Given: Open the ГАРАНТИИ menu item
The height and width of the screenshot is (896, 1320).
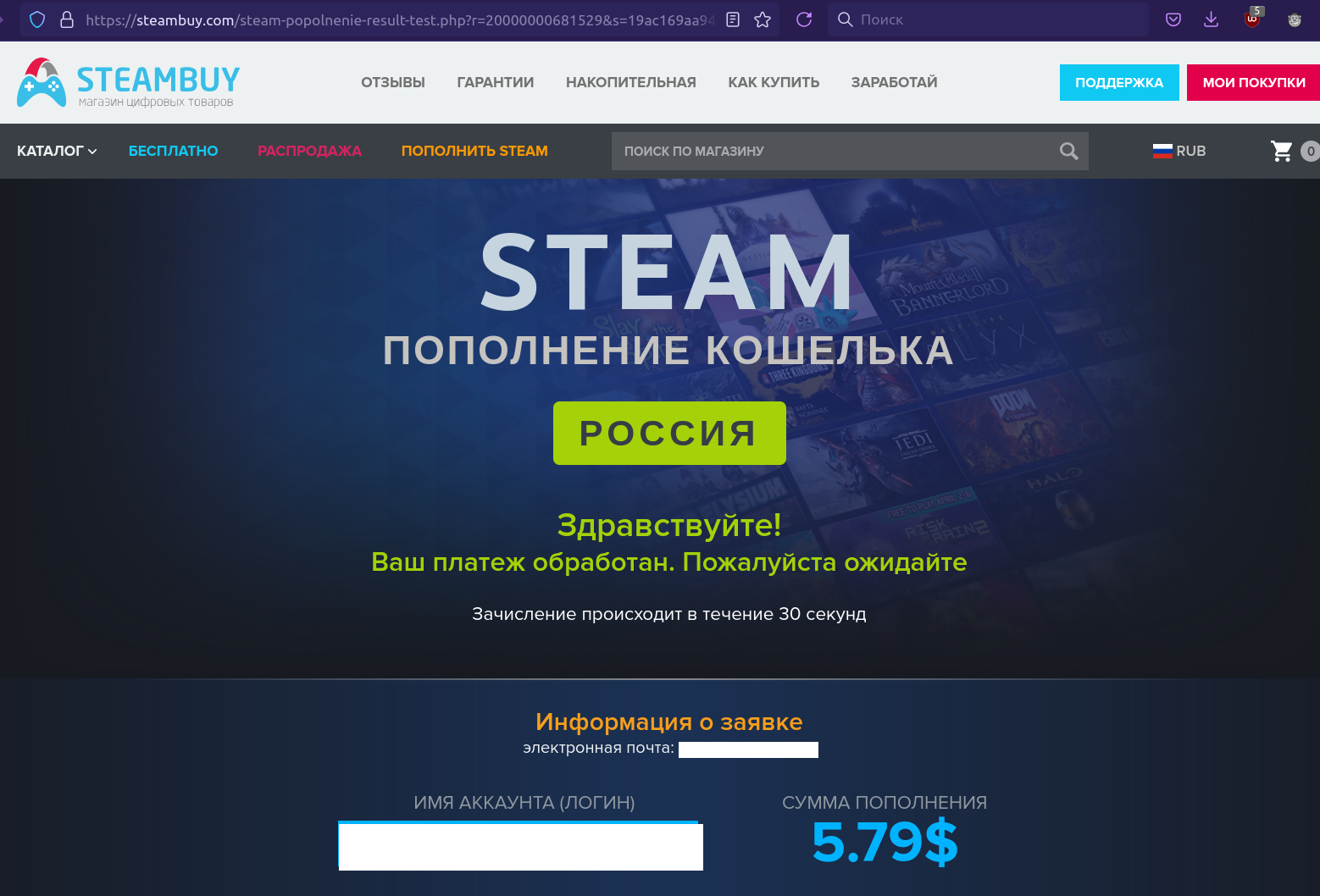Looking at the screenshot, I should click(496, 82).
